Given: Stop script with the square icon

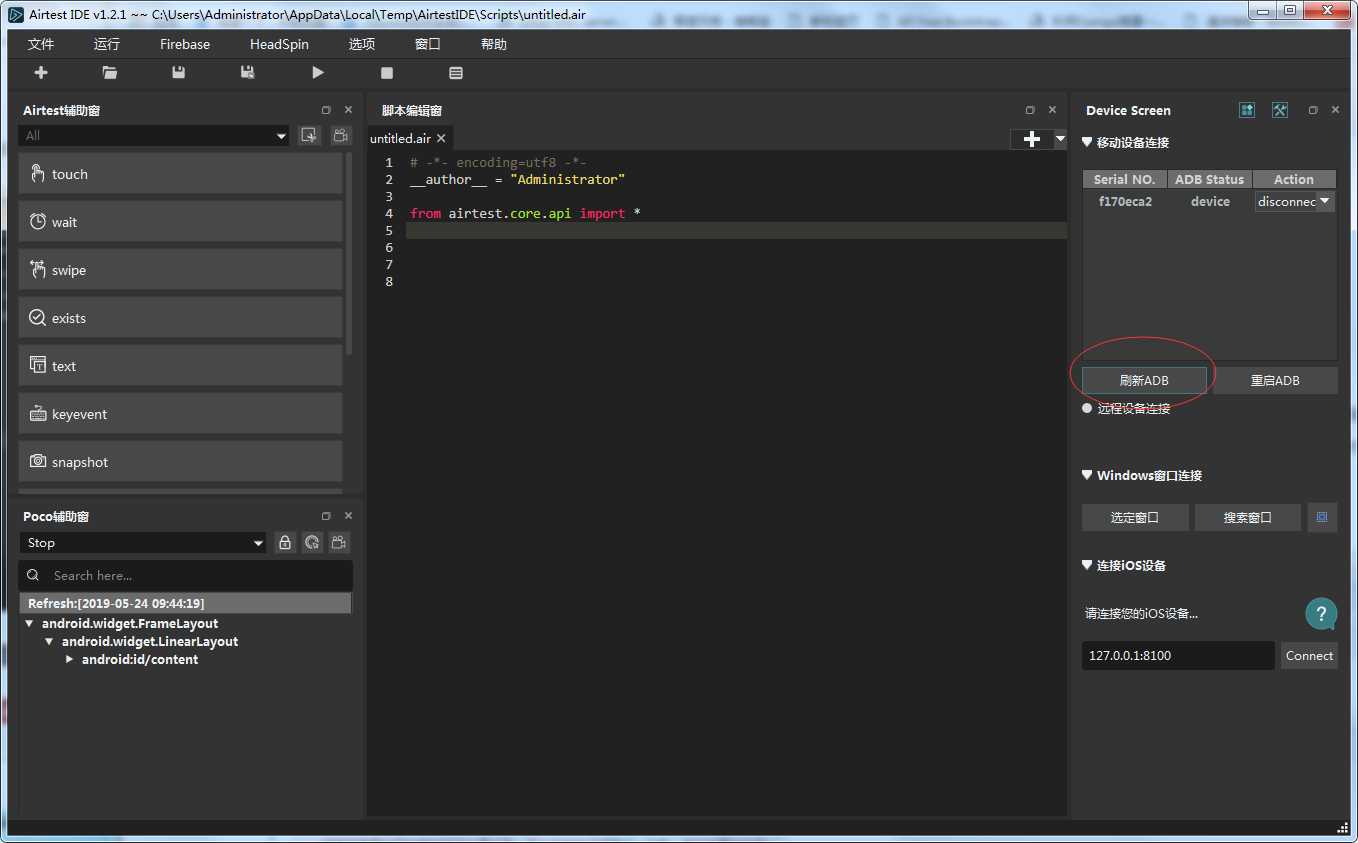Looking at the screenshot, I should click(x=387, y=73).
